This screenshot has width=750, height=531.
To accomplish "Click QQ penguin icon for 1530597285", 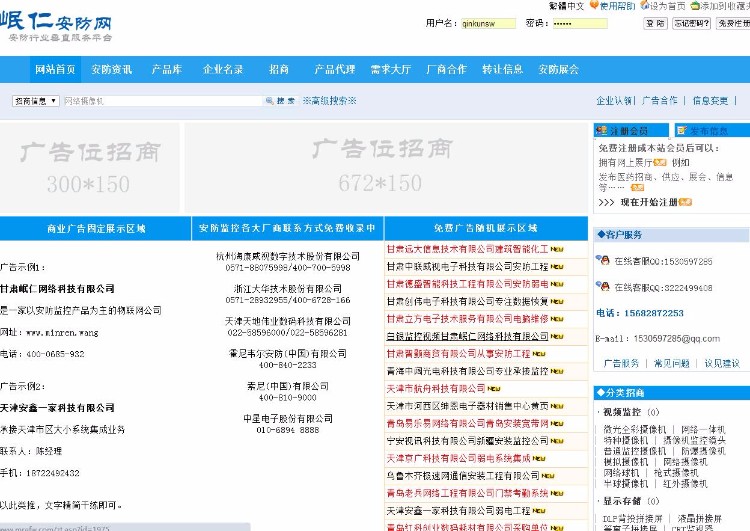I will coord(603,261).
